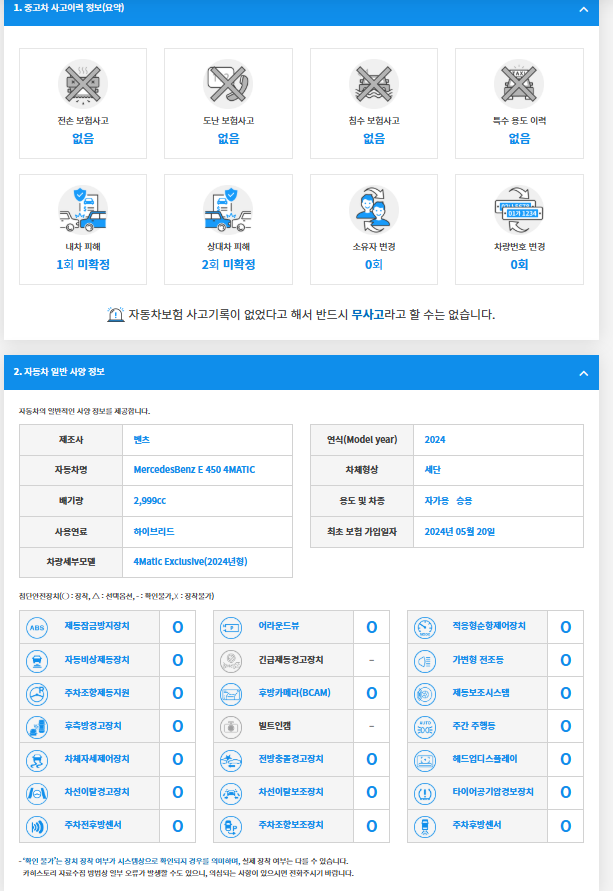Click the 자동비상제동장치 icon
The height and width of the screenshot is (891, 613).
[37, 661]
